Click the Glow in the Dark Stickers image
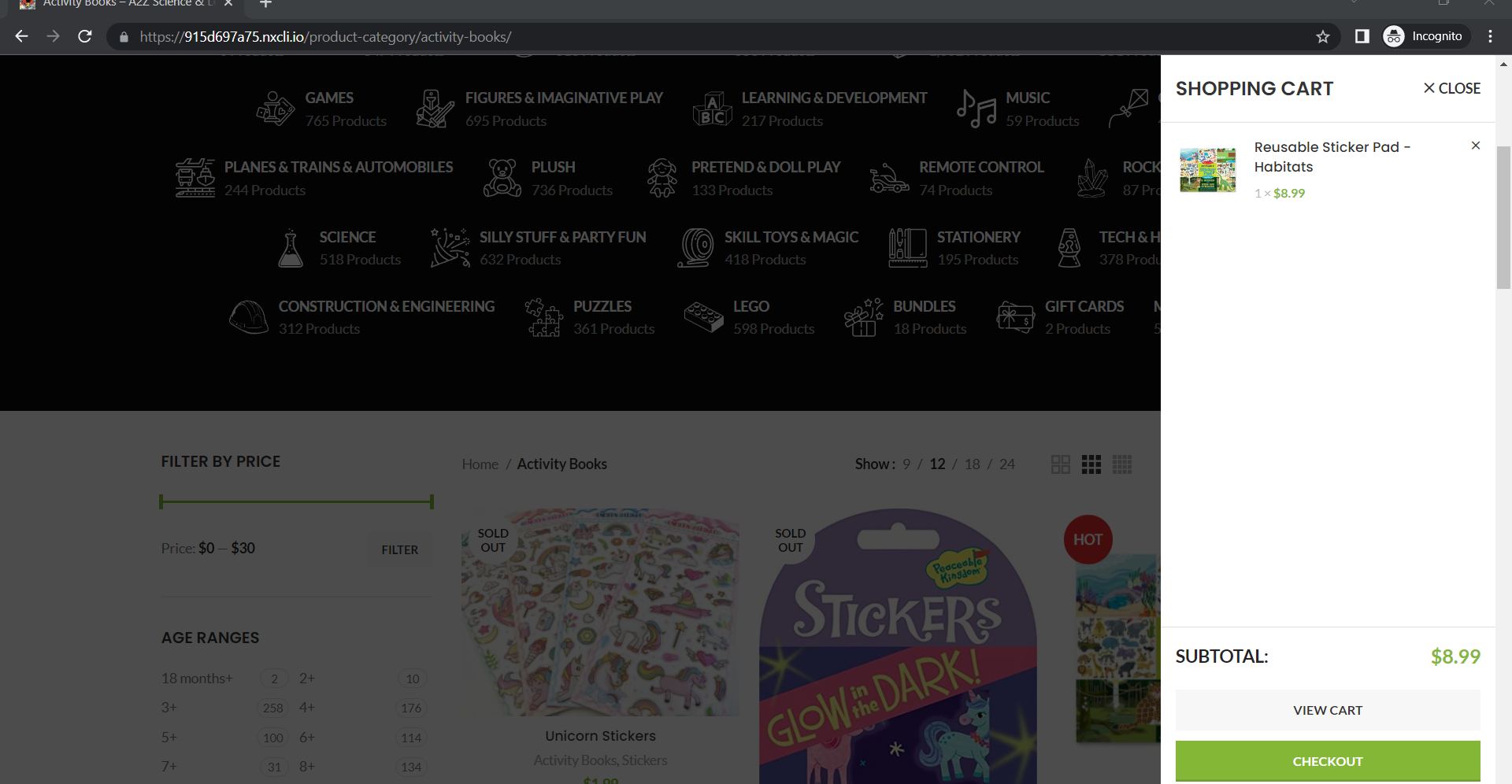Image resolution: width=1512 pixels, height=784 pixels. click(898, 646)
